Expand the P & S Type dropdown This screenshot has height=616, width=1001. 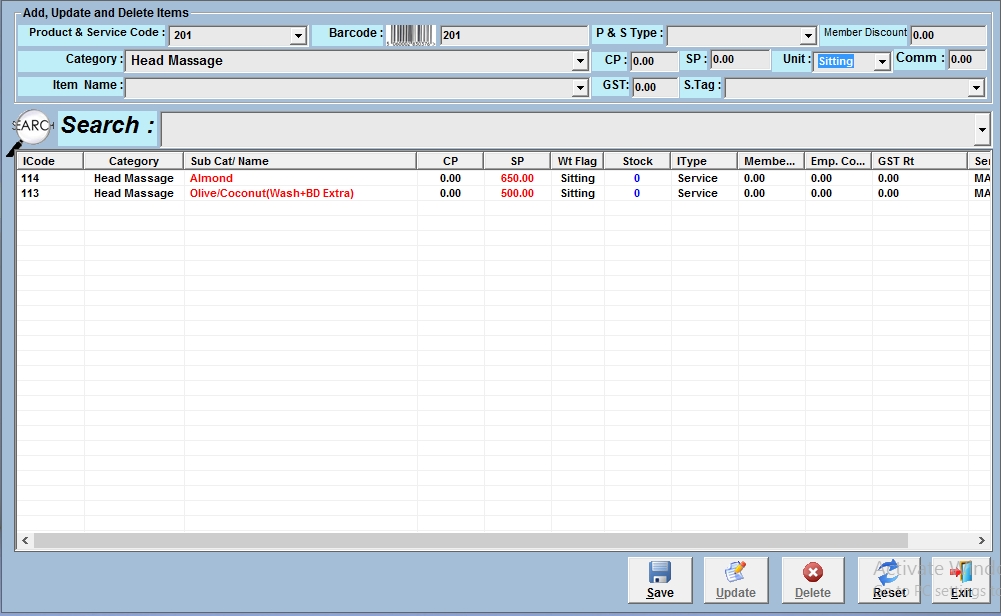(808, 36)
